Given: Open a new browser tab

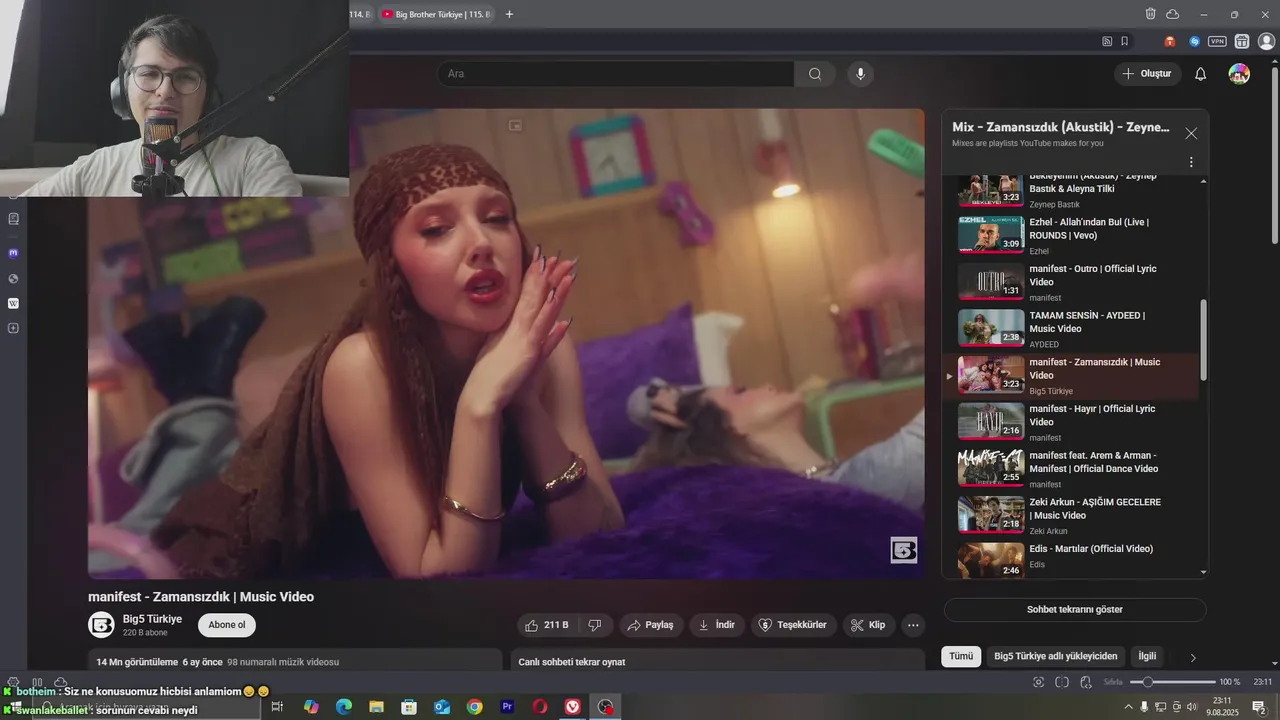Looking at the screenshot, I should pyautogui.click(x=509, y=14).
